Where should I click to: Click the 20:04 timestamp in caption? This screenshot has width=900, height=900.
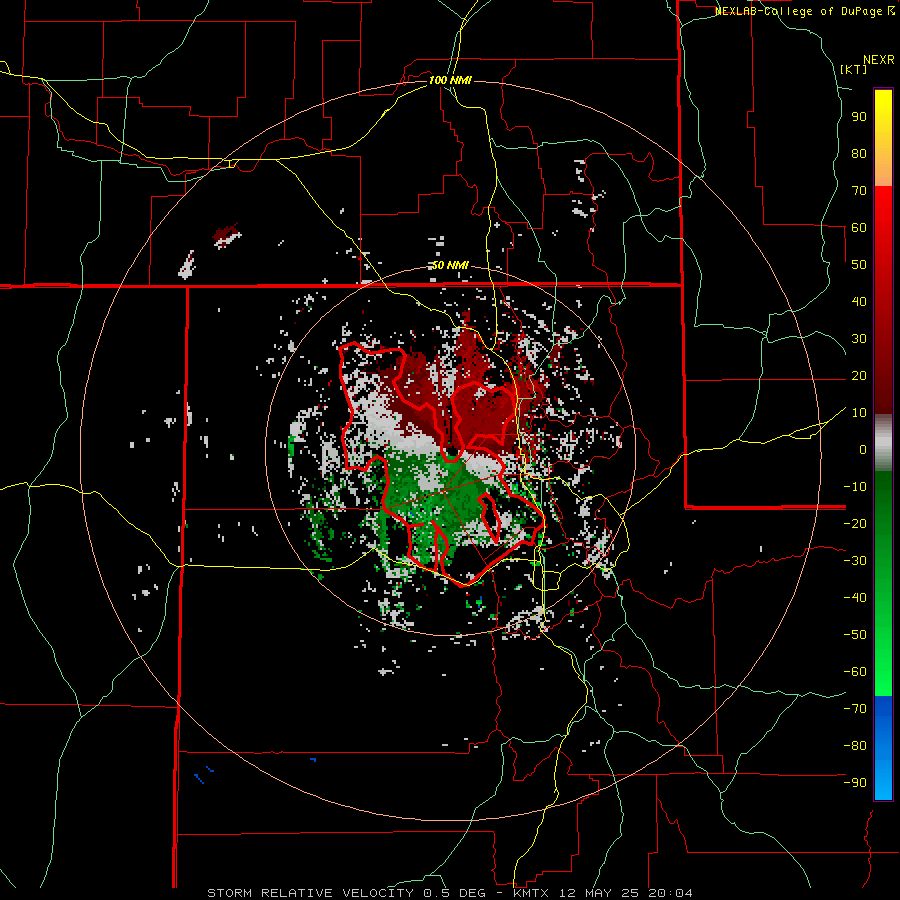click(670, 893)
